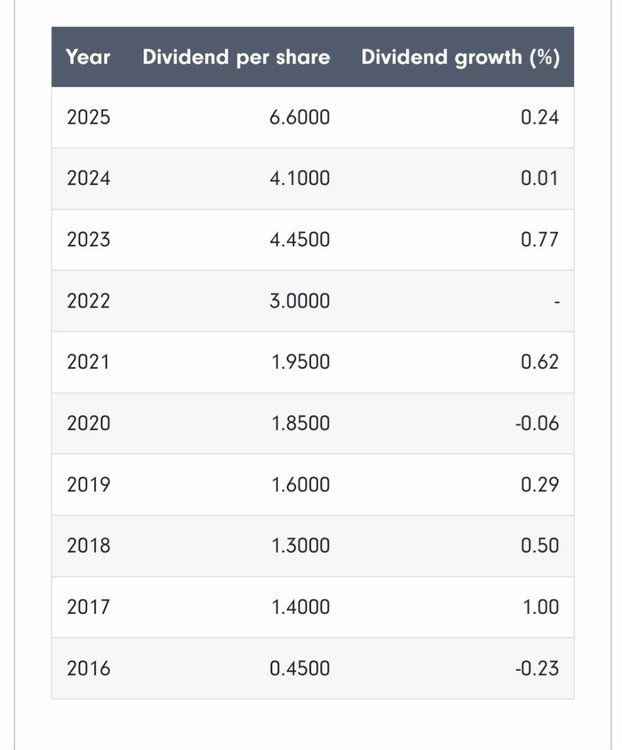The width and height of the screenshot is (622, 750).
Task: Click the 0.4500 dividend per share value
Action: click(299, 667)
